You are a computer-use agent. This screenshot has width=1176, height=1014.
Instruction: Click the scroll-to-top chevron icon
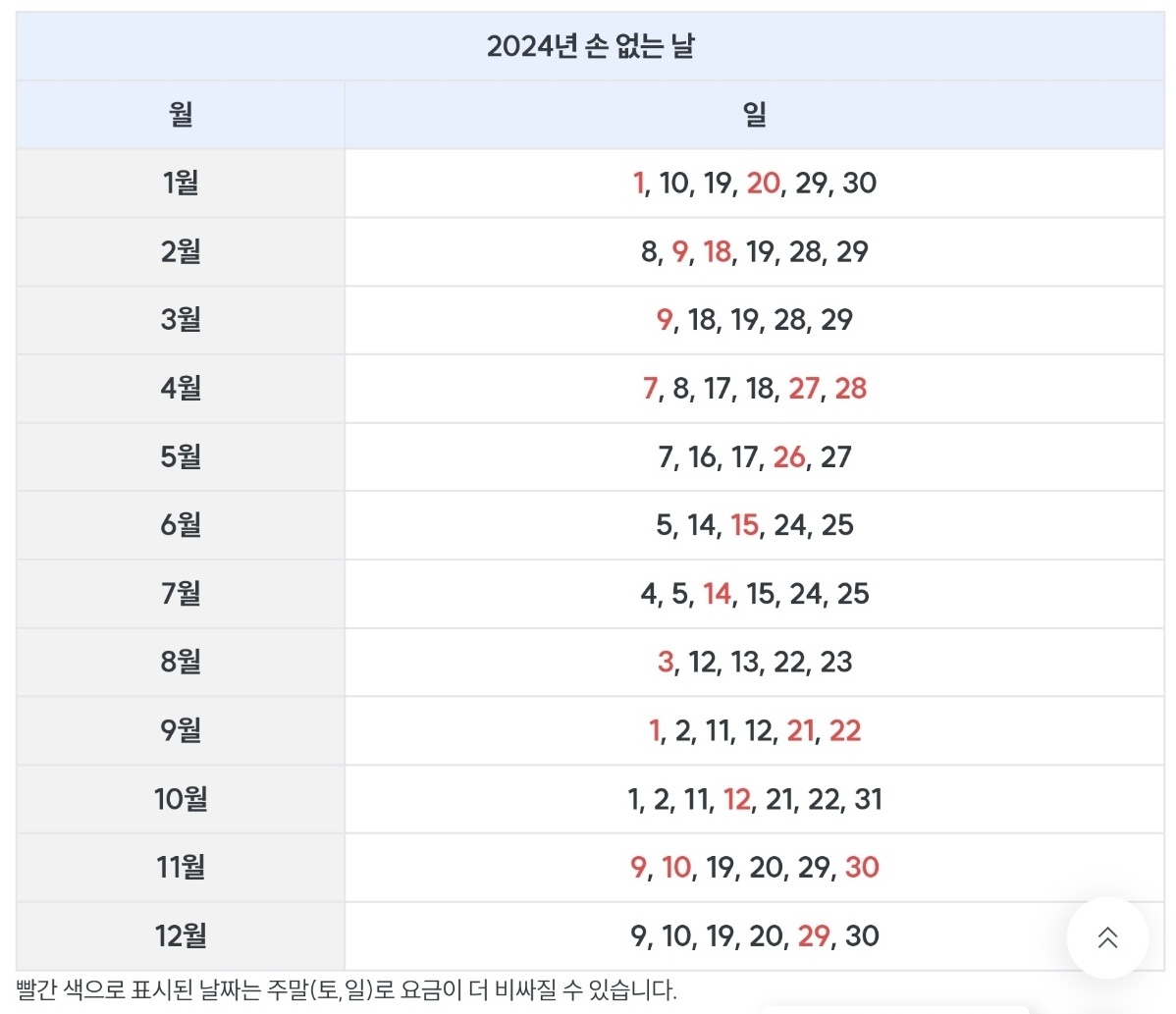[1106, 938]
